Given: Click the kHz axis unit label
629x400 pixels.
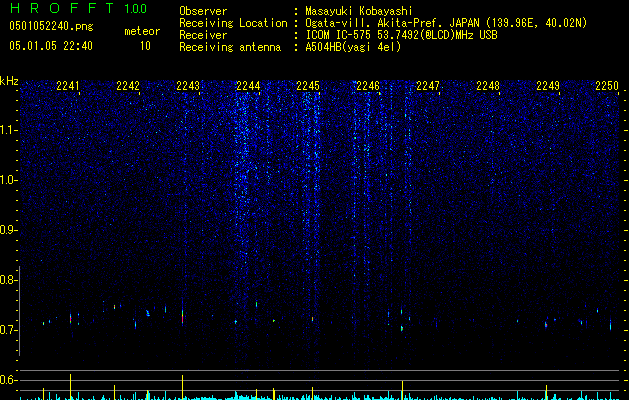Looking at the screenshot, I should 9,81.
